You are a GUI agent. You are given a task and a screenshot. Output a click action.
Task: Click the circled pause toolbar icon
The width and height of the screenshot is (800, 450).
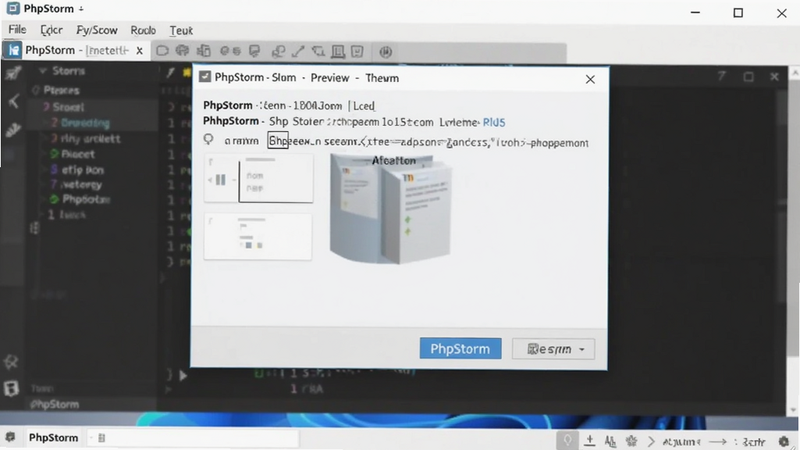click(x=386, y=52)
